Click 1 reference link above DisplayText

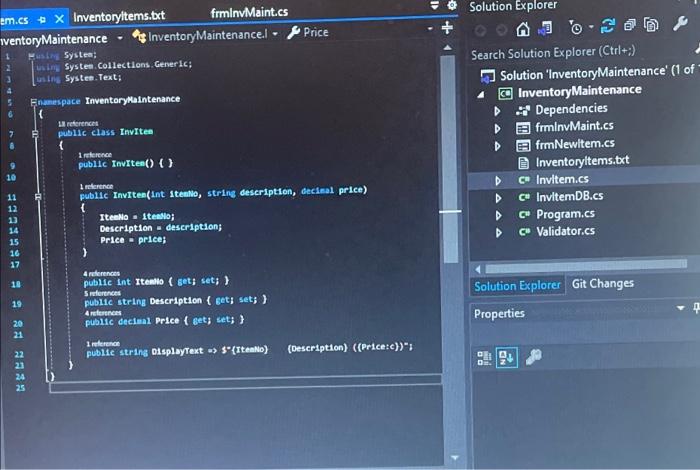(x=103, y=344)
